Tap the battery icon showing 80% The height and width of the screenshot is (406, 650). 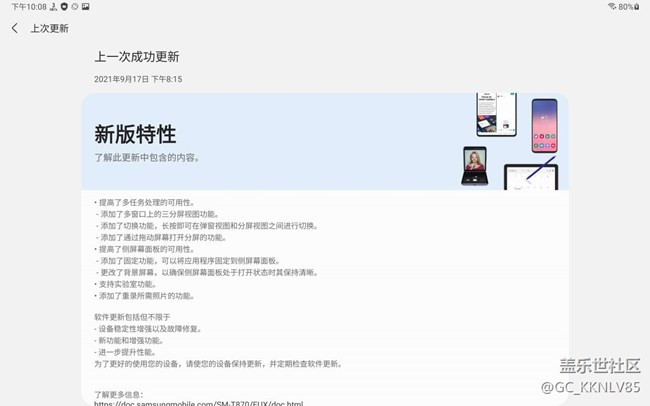(638, 7)
